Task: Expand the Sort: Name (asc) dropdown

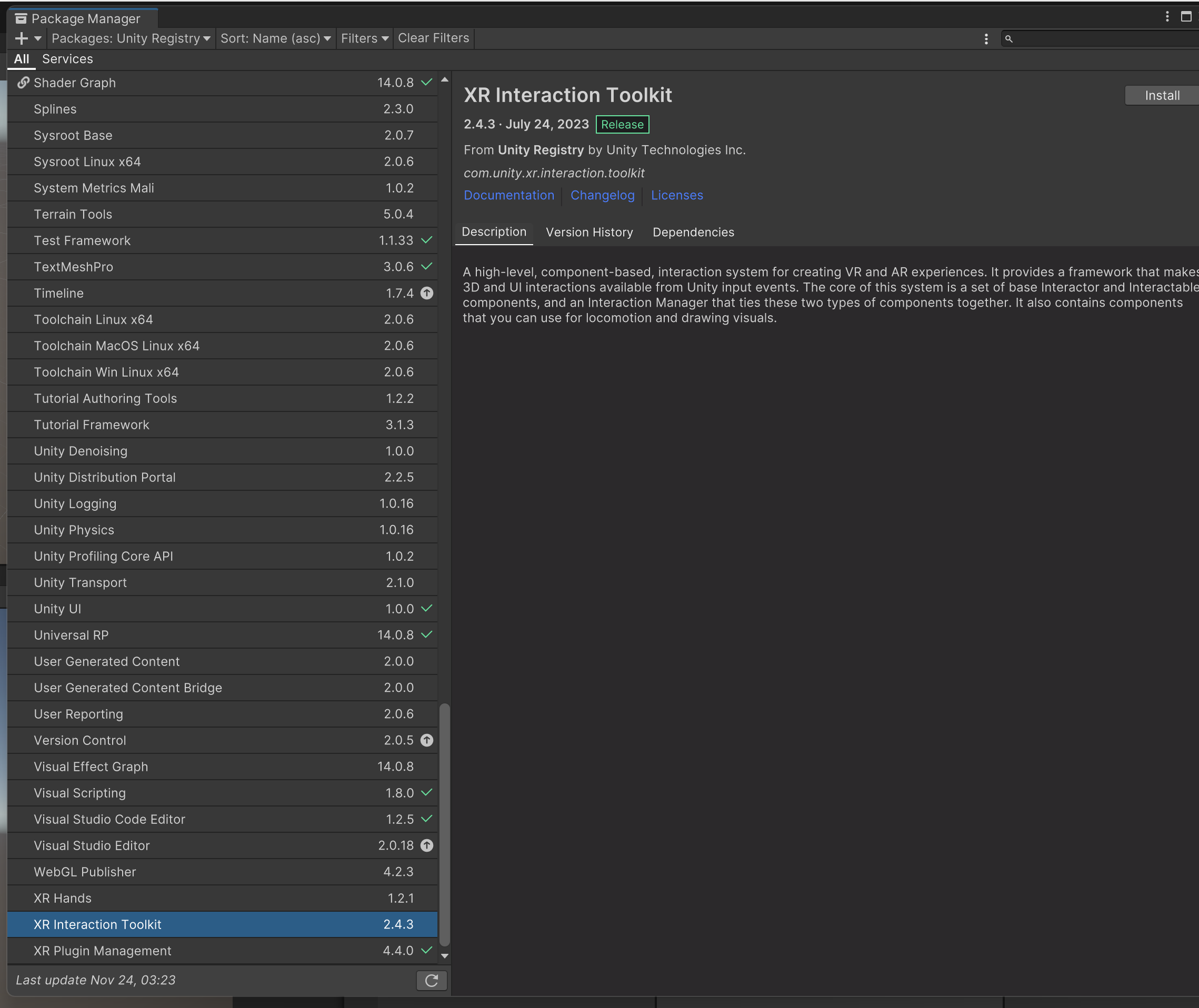Action: point(276,38)
